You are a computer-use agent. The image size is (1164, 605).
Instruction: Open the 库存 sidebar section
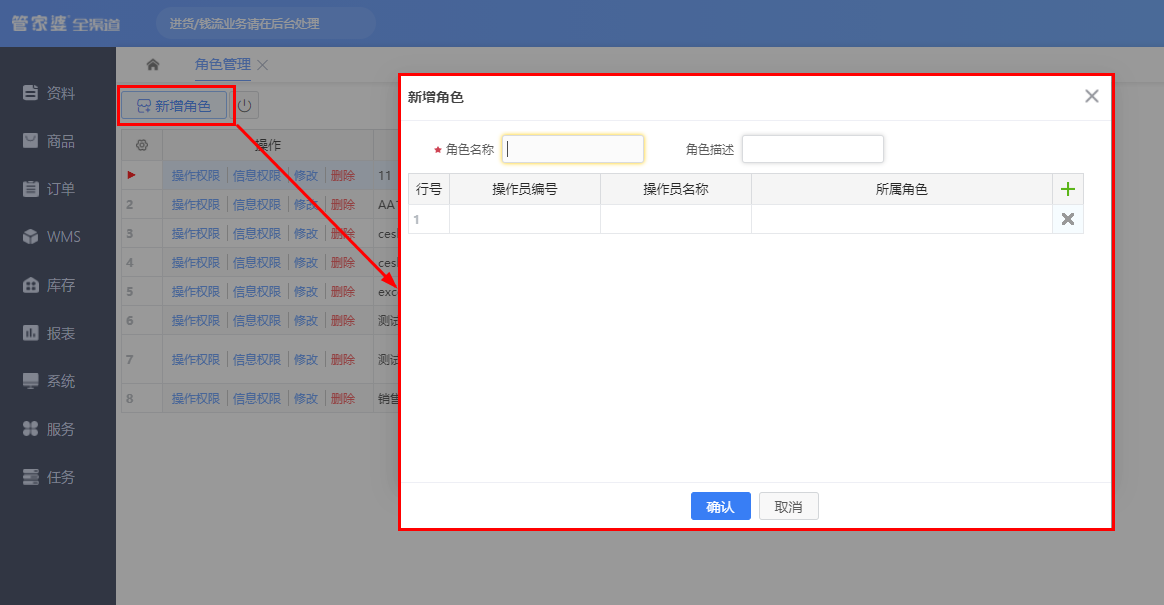pyautogui.click(x=49, y=285)
